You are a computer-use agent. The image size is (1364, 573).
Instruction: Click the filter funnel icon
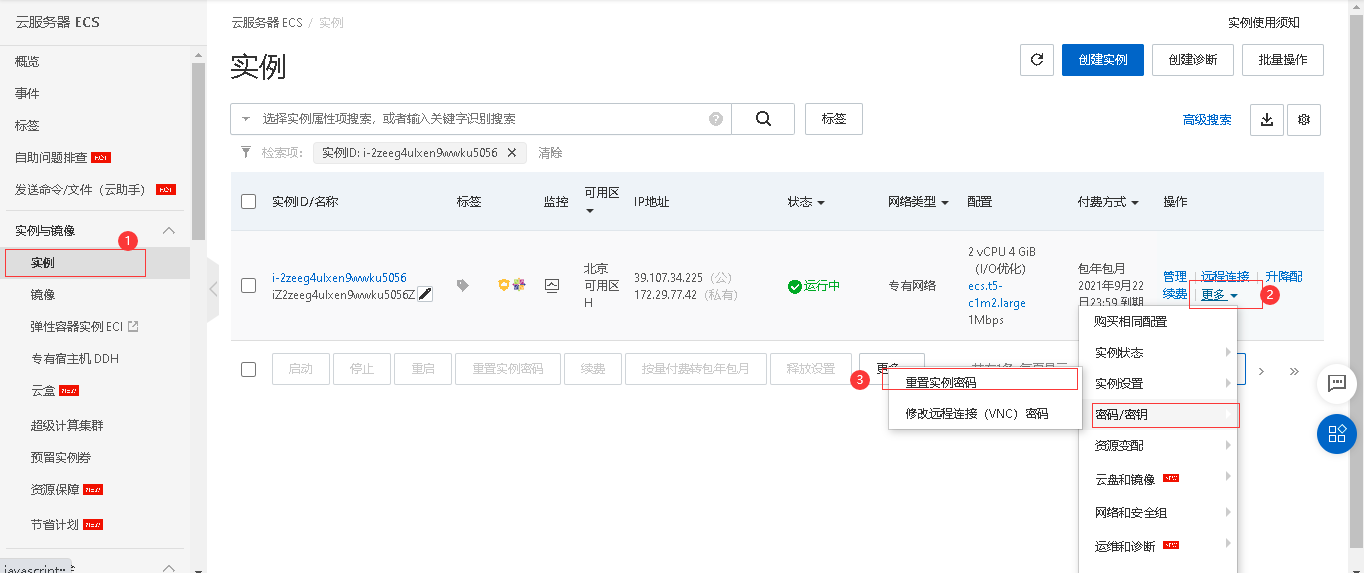pos(246,153)
